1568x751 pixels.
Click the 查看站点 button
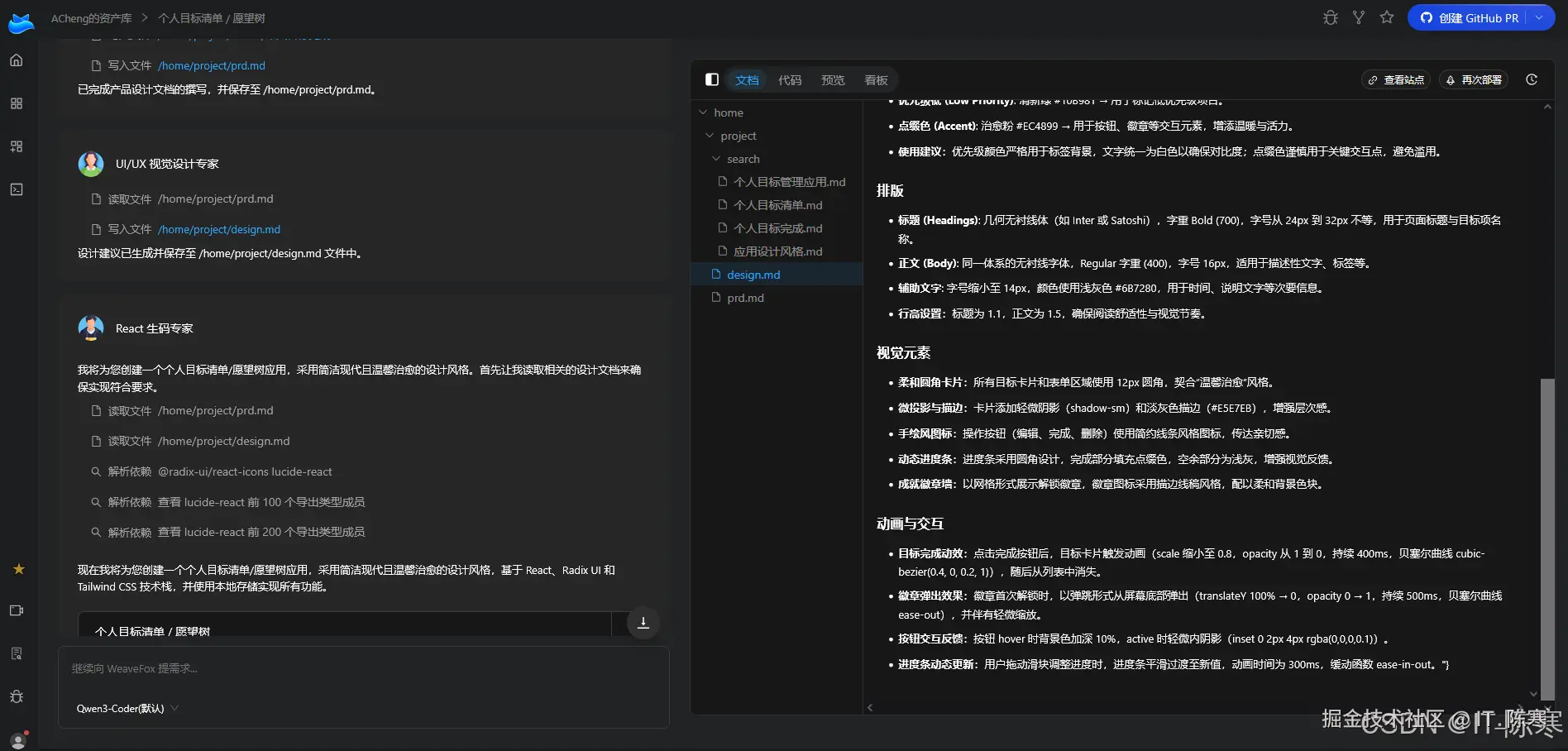point(1396,80)
